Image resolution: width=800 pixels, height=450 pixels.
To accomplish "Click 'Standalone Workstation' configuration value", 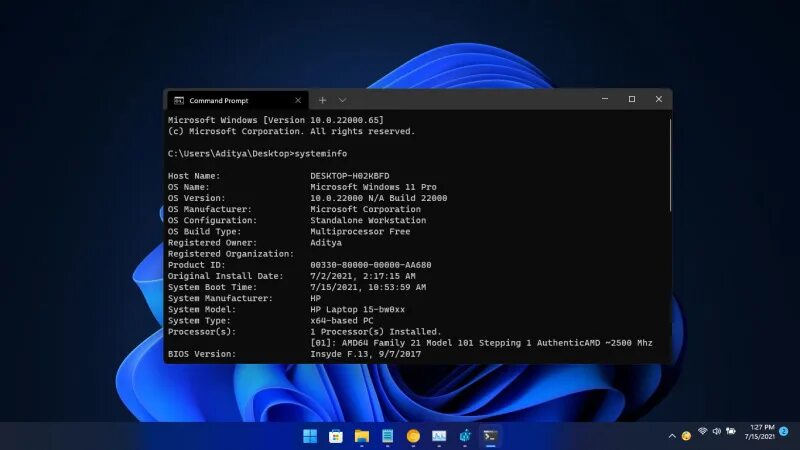I will [368, 220].
